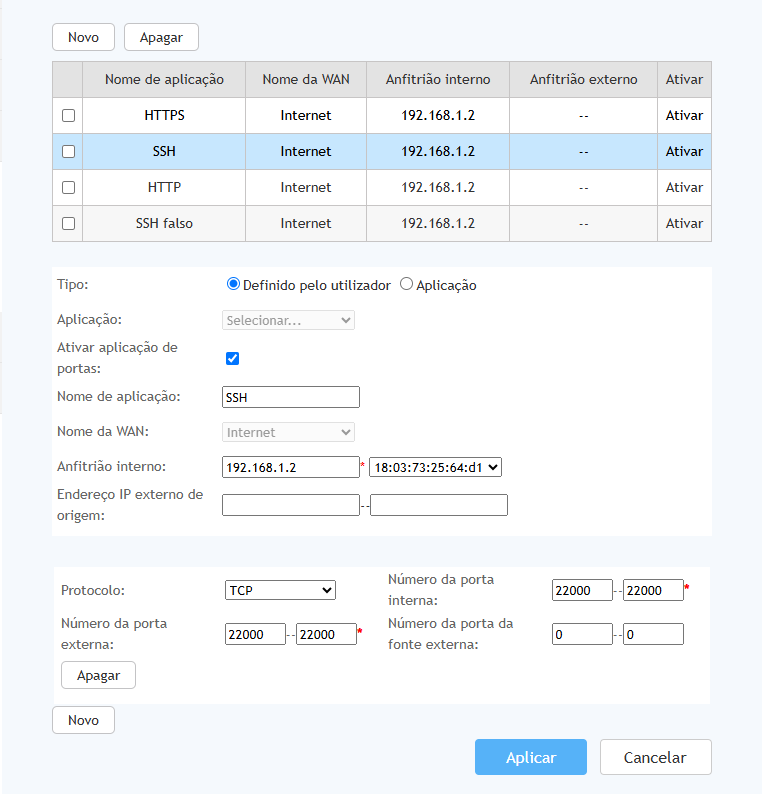
Task: Click the Aplicar button
Action: pyautogui.click(x=530, y=757)
